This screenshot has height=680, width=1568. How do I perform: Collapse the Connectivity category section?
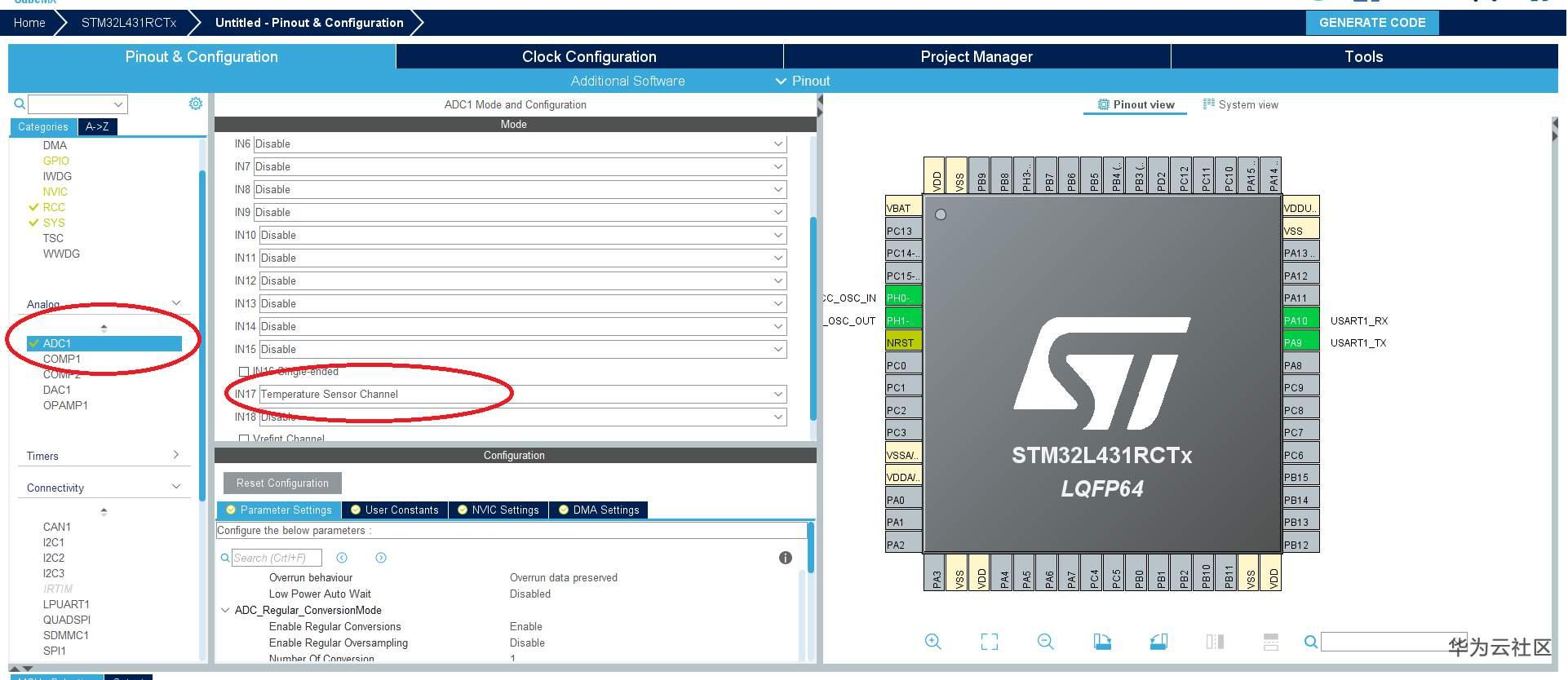[x=176, y=487]
